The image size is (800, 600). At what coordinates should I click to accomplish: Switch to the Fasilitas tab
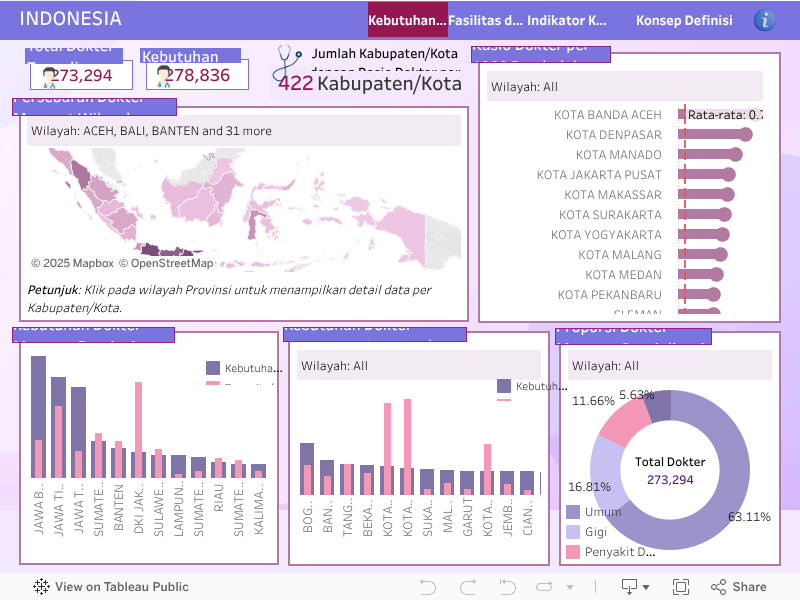486,20
